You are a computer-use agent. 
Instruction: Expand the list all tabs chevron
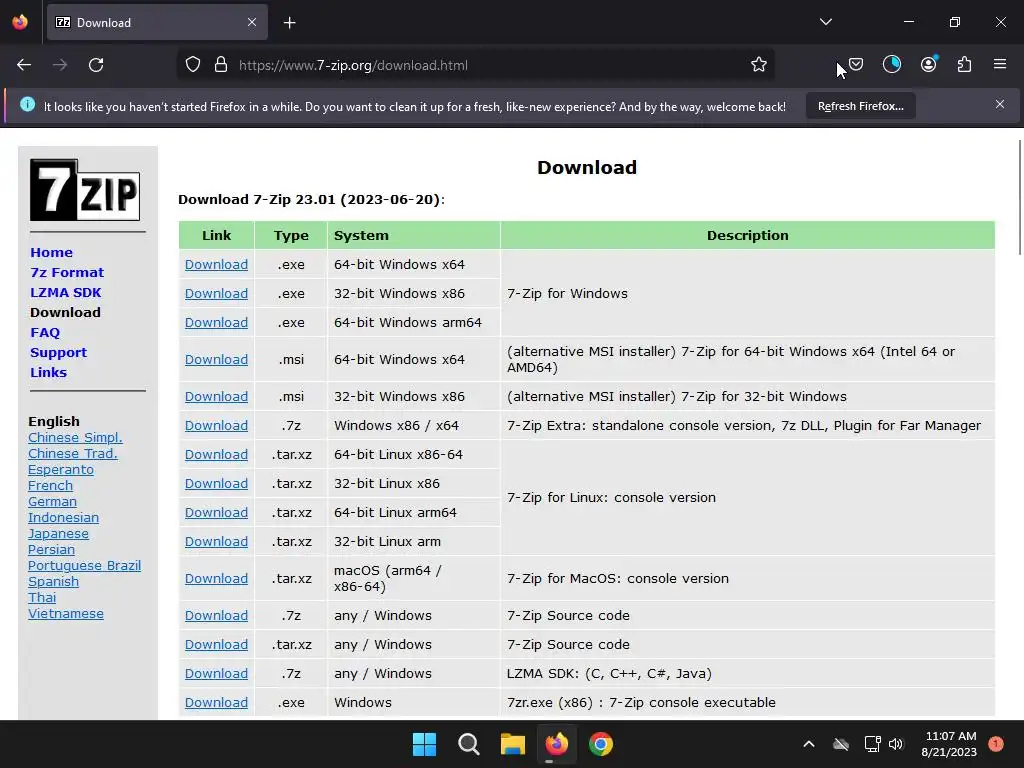click(826, 22)
